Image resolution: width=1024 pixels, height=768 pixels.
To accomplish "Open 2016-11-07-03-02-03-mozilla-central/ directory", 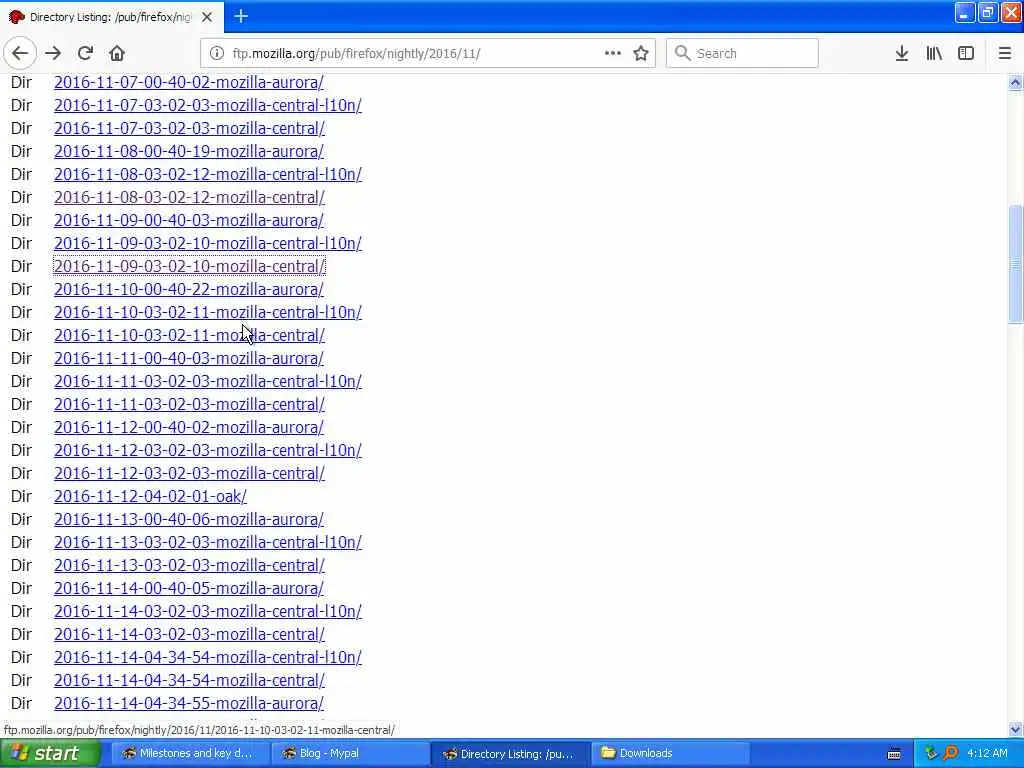I will pos(189,128).
